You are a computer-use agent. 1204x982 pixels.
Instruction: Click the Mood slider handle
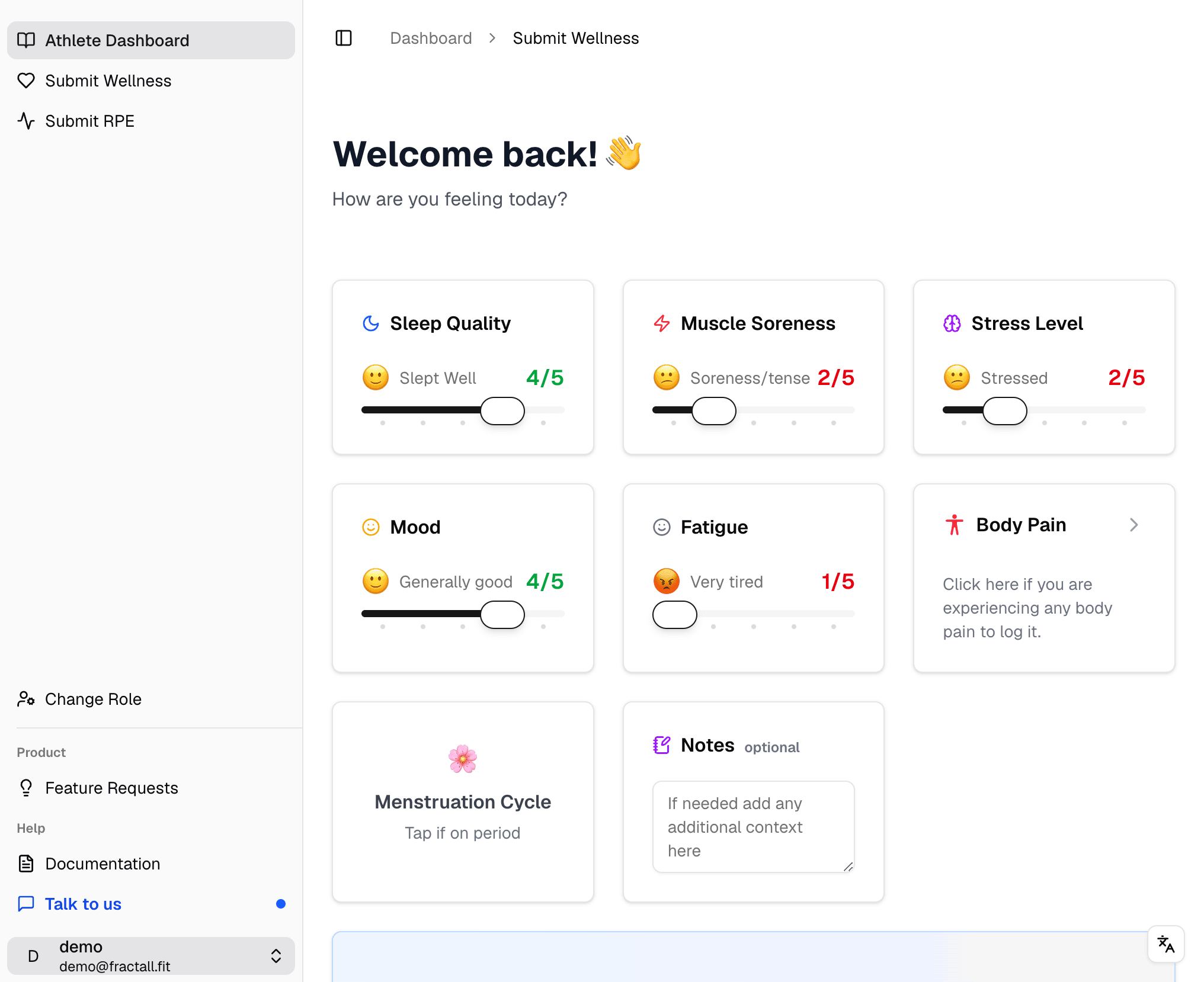point(502,614)
